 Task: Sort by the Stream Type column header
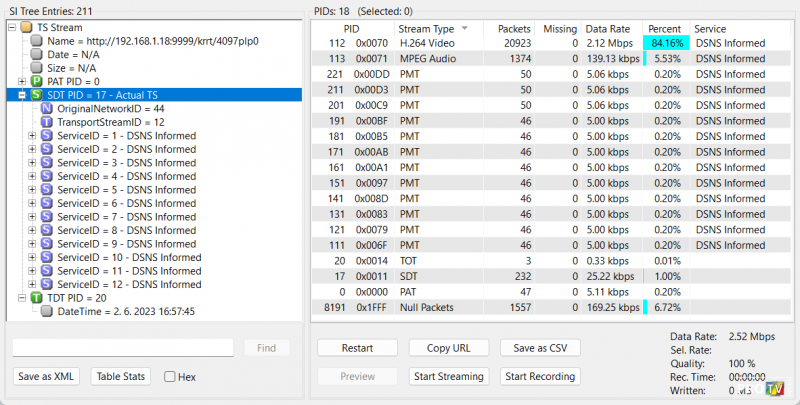426,29
